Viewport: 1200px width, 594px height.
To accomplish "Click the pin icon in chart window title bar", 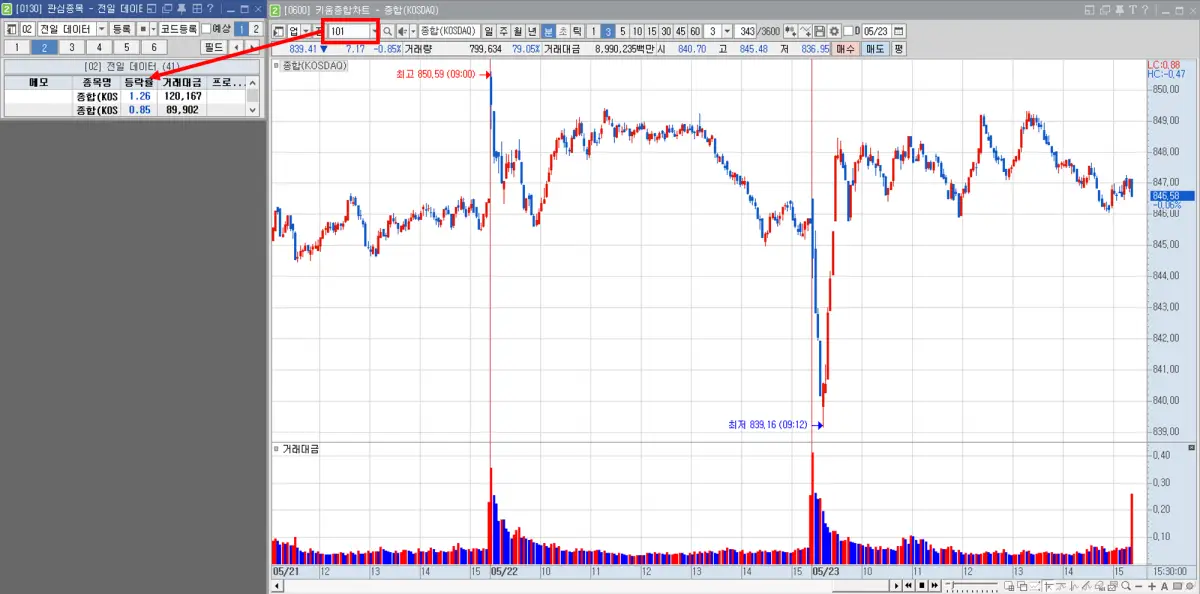I will 1120,10.
